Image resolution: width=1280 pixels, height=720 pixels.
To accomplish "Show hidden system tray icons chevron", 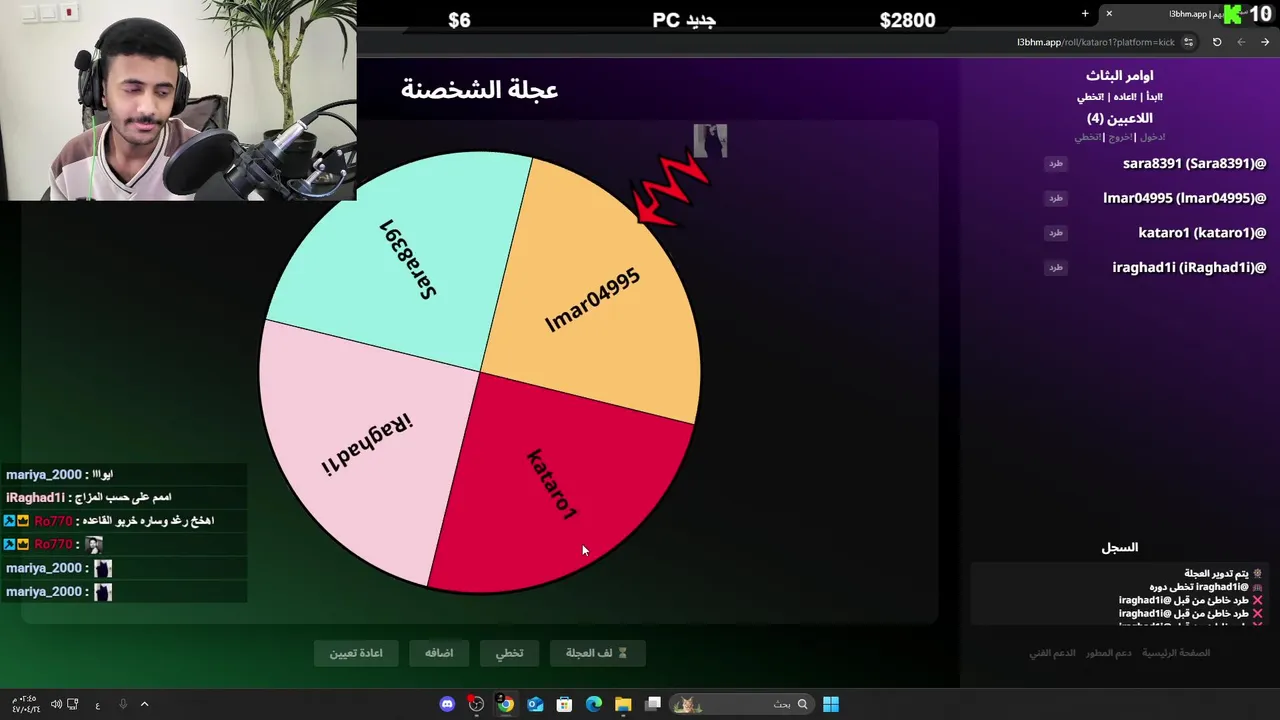I will 144,704.
